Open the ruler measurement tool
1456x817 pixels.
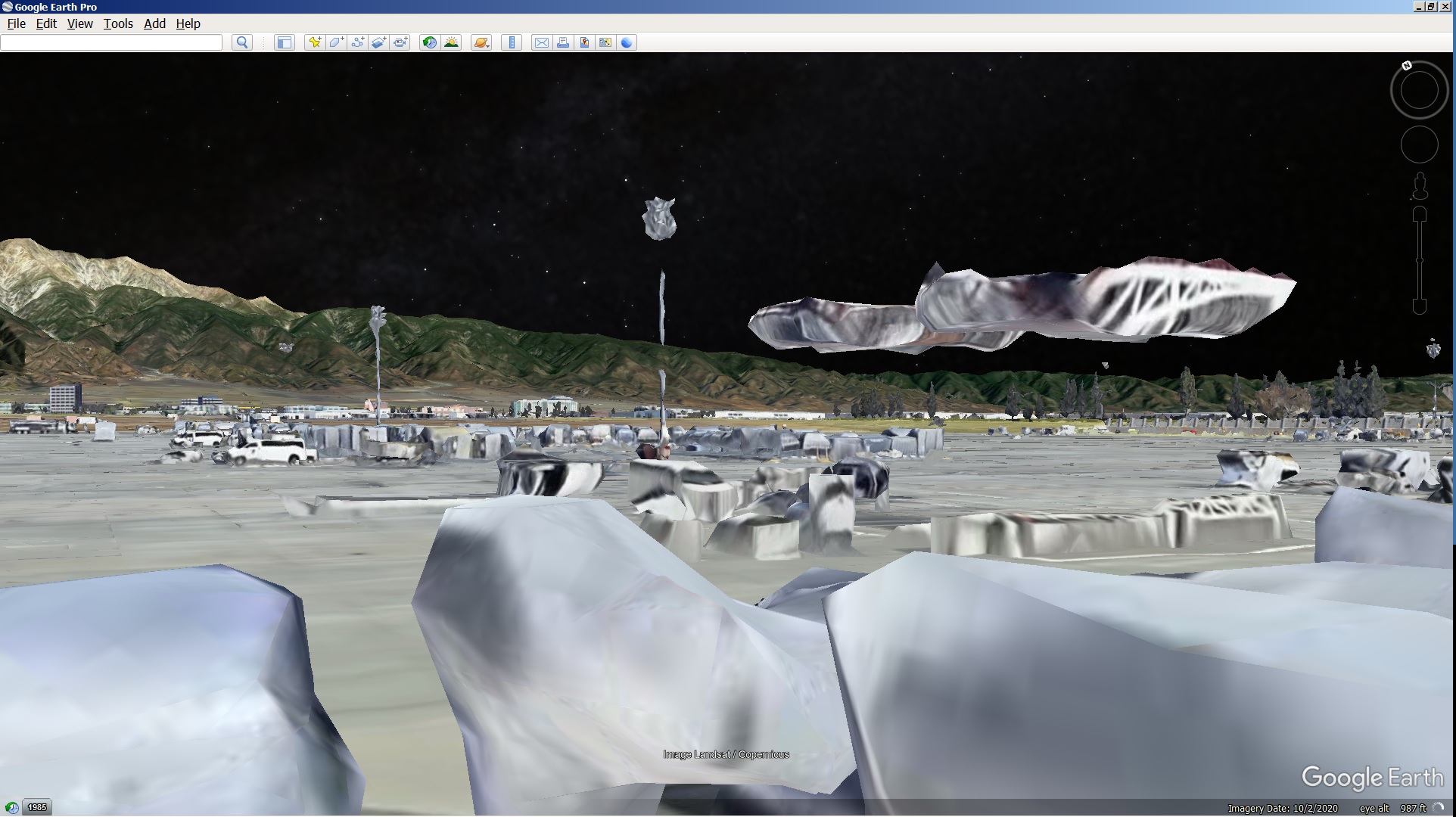click(512, 42)
